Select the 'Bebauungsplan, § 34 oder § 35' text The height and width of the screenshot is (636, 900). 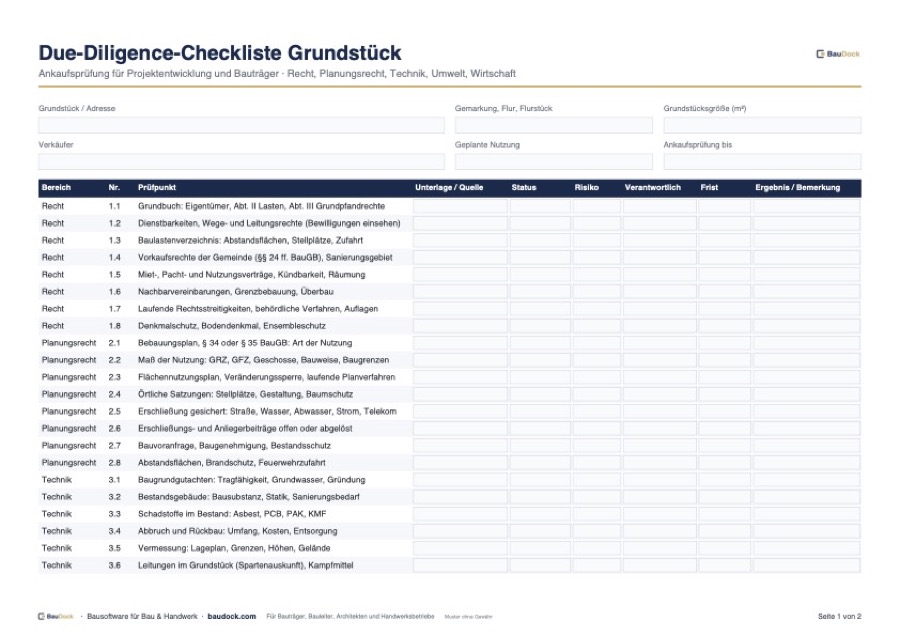[x=245, y=343]
